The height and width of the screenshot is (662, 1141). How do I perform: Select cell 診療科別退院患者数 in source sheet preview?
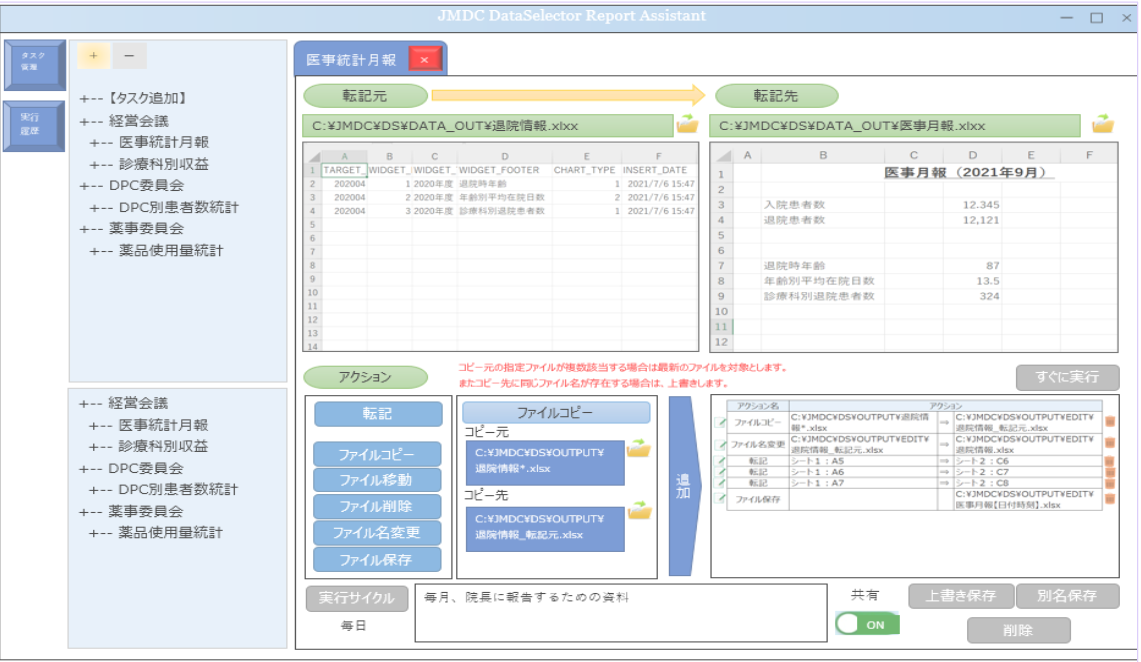click(504, 211)
